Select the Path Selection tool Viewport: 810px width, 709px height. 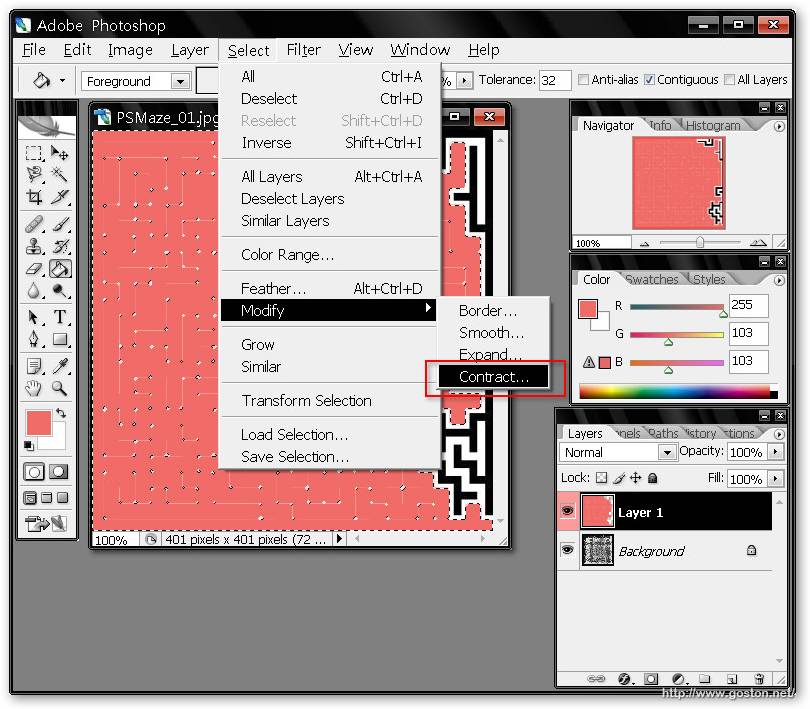pyautogui.click(x=34, y=317)
